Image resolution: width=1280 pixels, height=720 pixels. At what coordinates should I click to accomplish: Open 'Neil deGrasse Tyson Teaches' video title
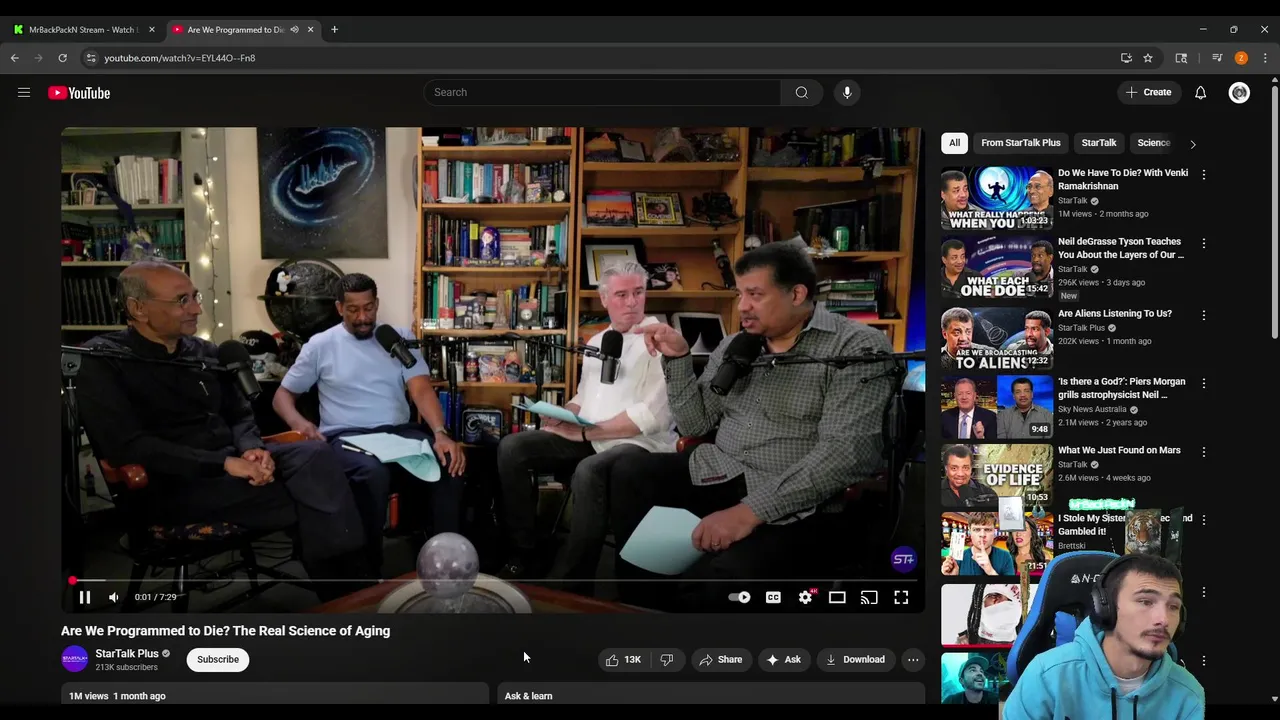pyautogui.click(x=1121, y=248)
